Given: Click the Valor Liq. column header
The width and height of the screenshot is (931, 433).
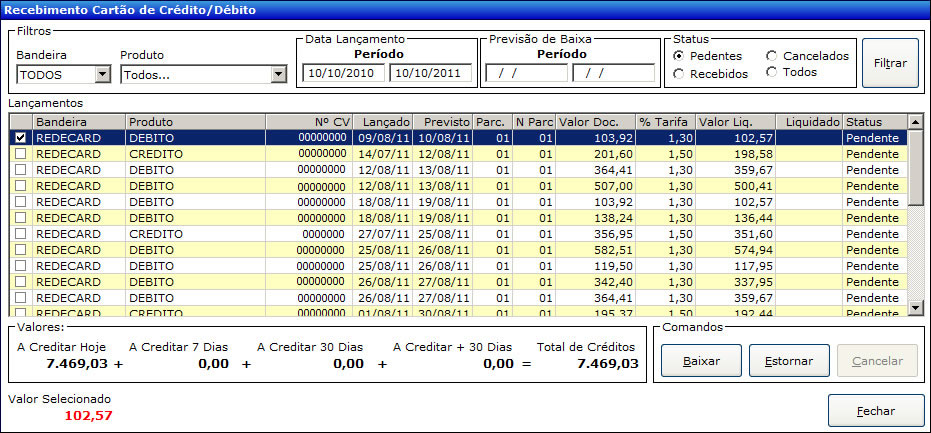Looking at the screenshot, I should coord(736,122).
